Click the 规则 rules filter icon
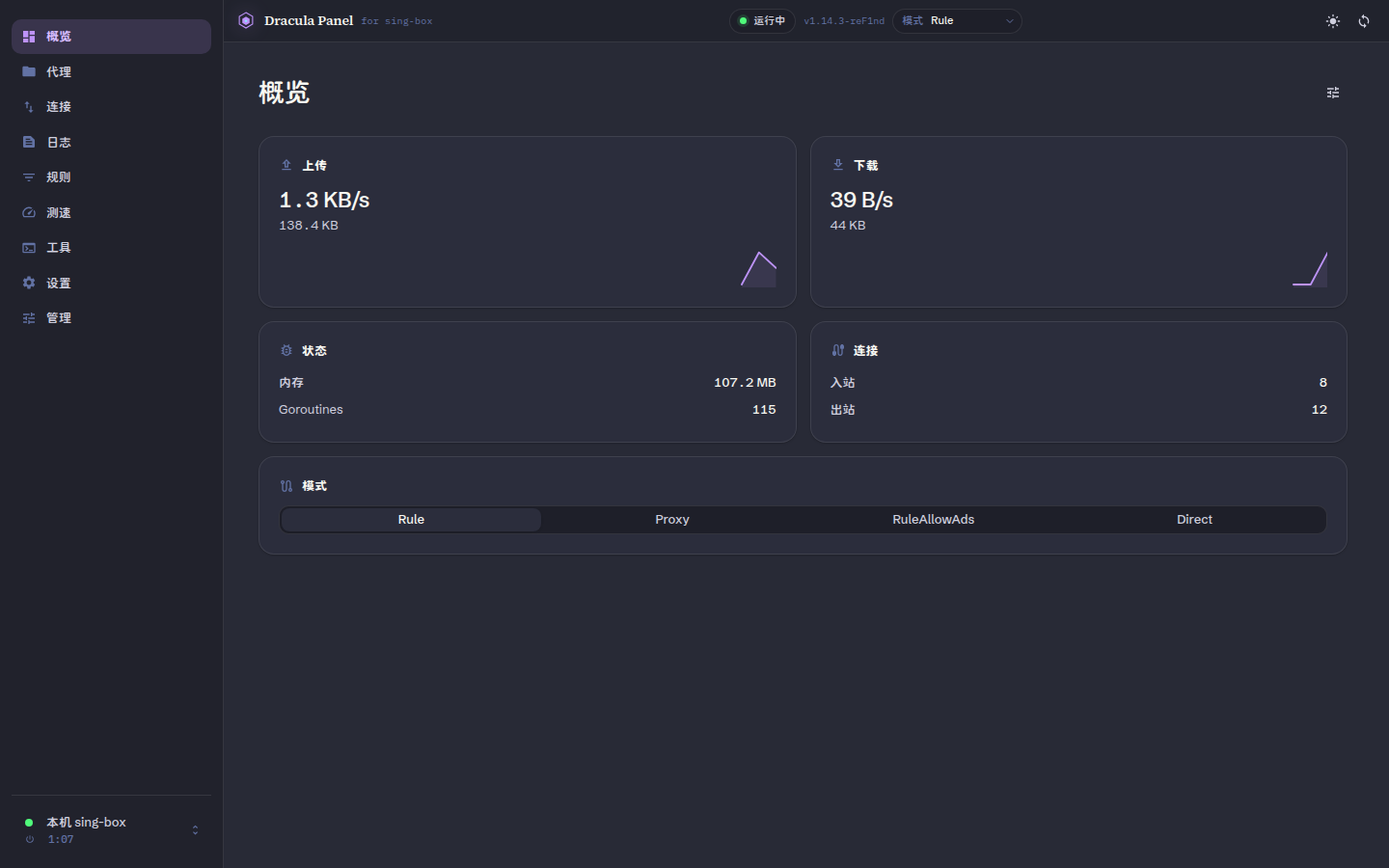1389x868 pixels. pos(29,177)
